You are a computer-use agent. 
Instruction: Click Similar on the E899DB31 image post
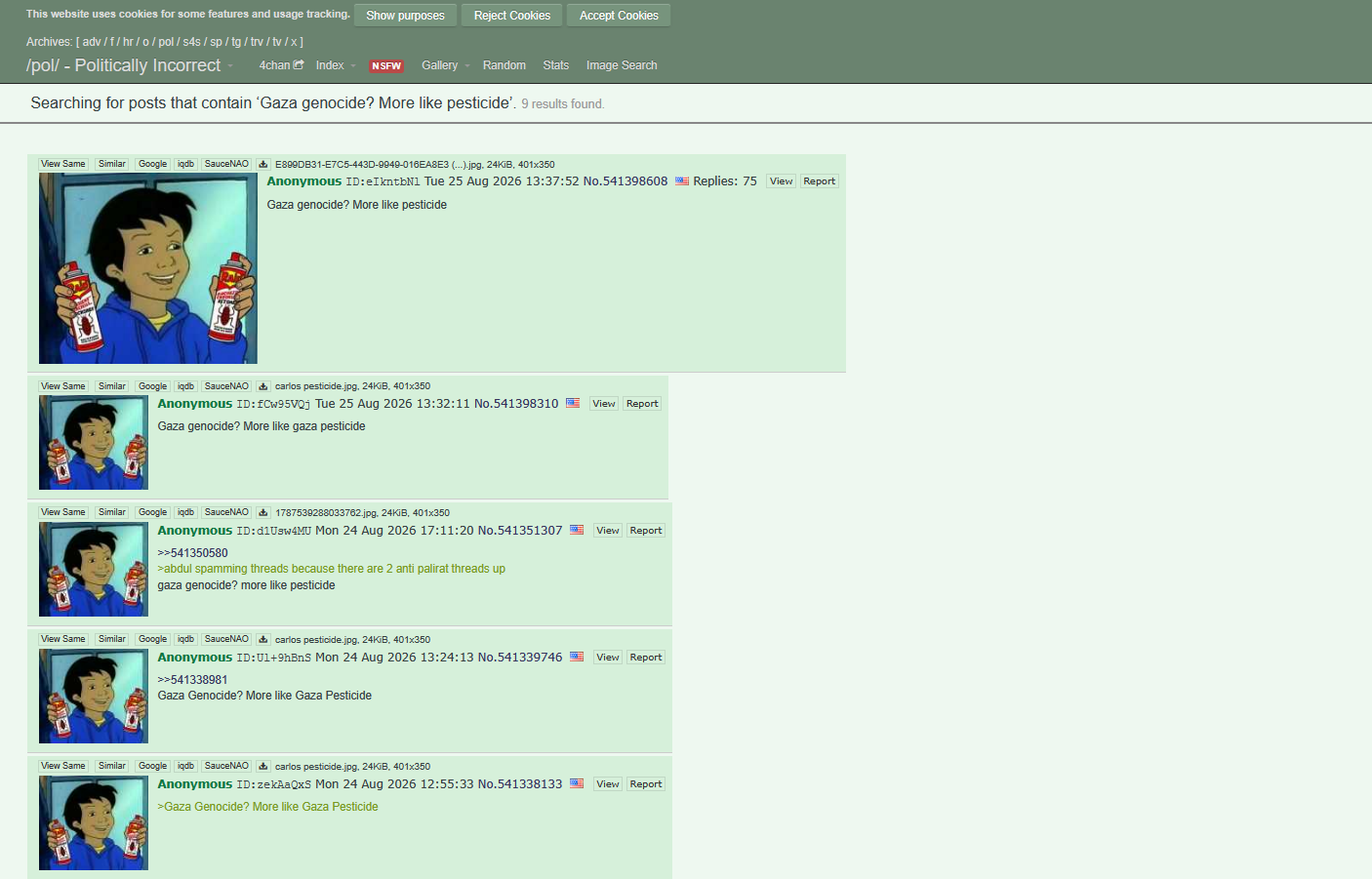click(x=112, y=164)
